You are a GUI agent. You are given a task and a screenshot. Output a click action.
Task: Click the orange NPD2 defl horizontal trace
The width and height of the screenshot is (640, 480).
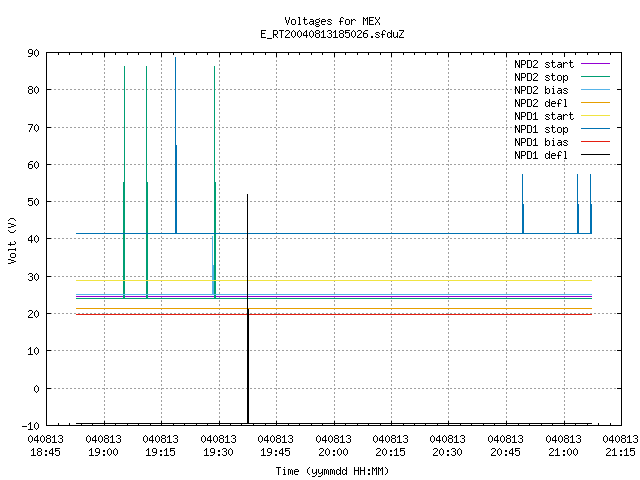(x=334, y=309)
